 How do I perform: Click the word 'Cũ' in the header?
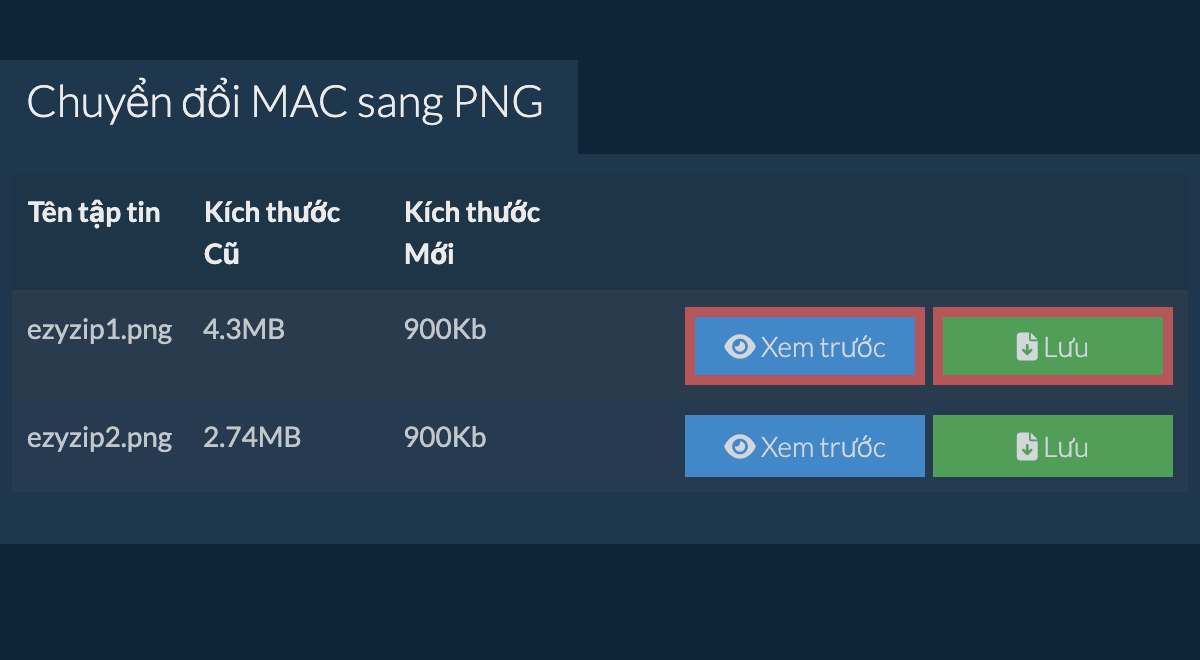pos(221,254)
